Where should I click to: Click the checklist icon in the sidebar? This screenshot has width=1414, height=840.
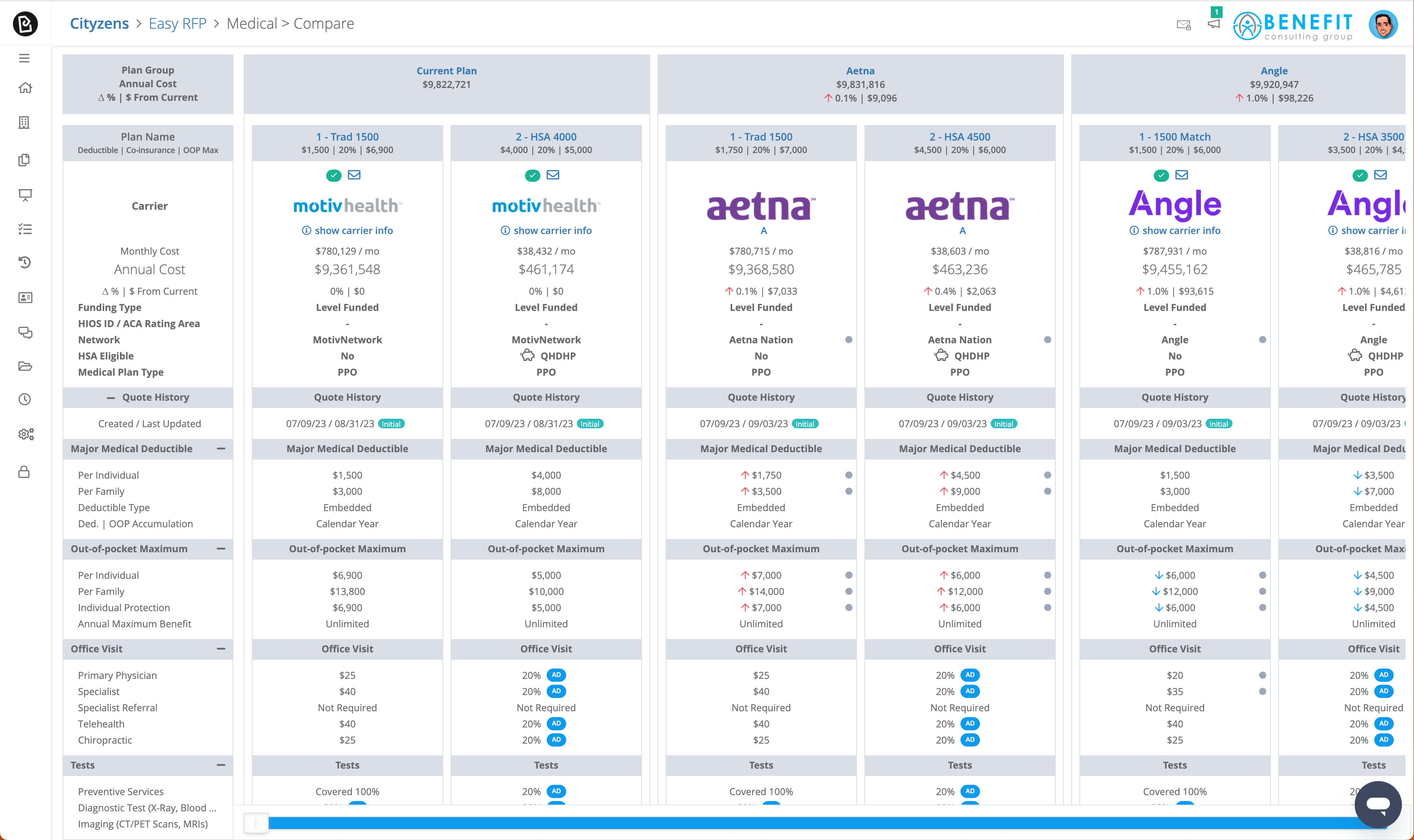tap(25, 229)
